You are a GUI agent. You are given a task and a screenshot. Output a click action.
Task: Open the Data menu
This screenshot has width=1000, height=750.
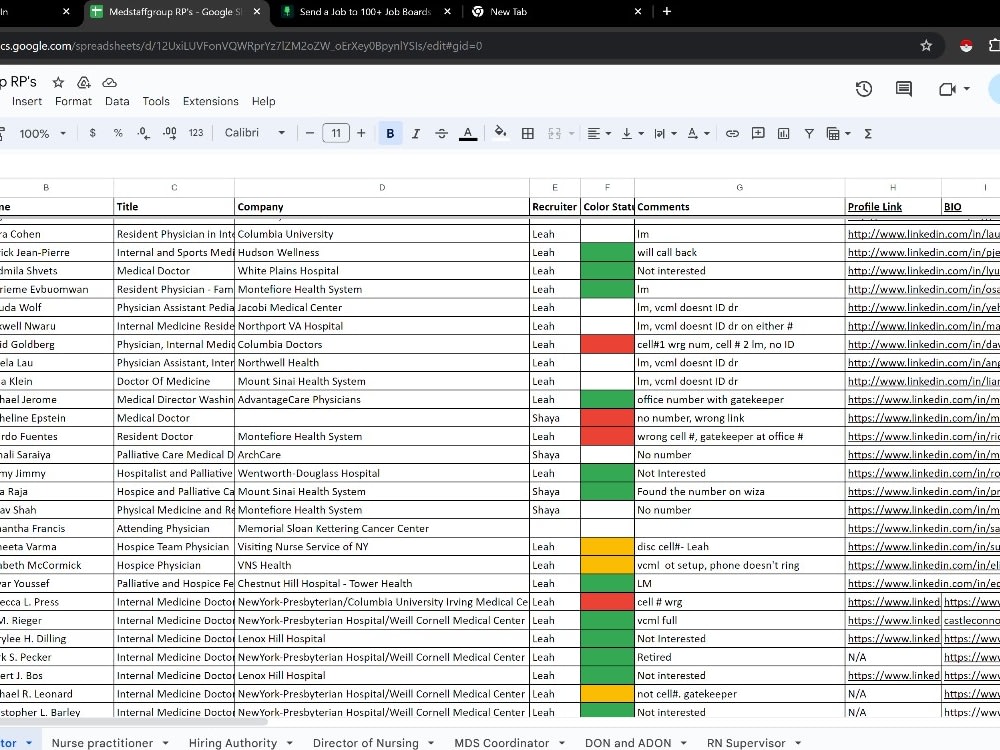pos(117,101)
